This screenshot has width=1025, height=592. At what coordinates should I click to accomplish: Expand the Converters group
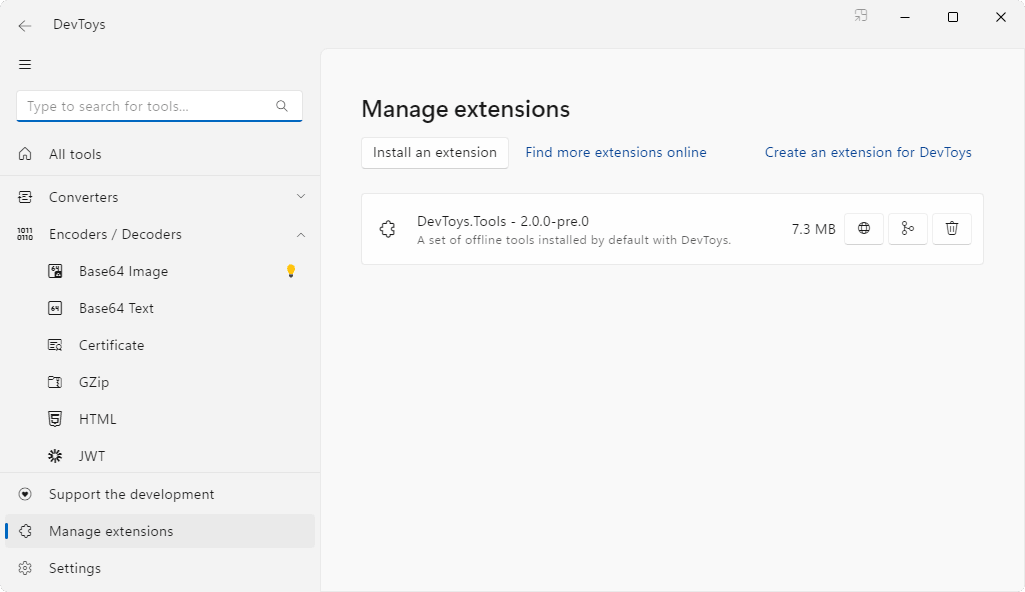(301, 197)
